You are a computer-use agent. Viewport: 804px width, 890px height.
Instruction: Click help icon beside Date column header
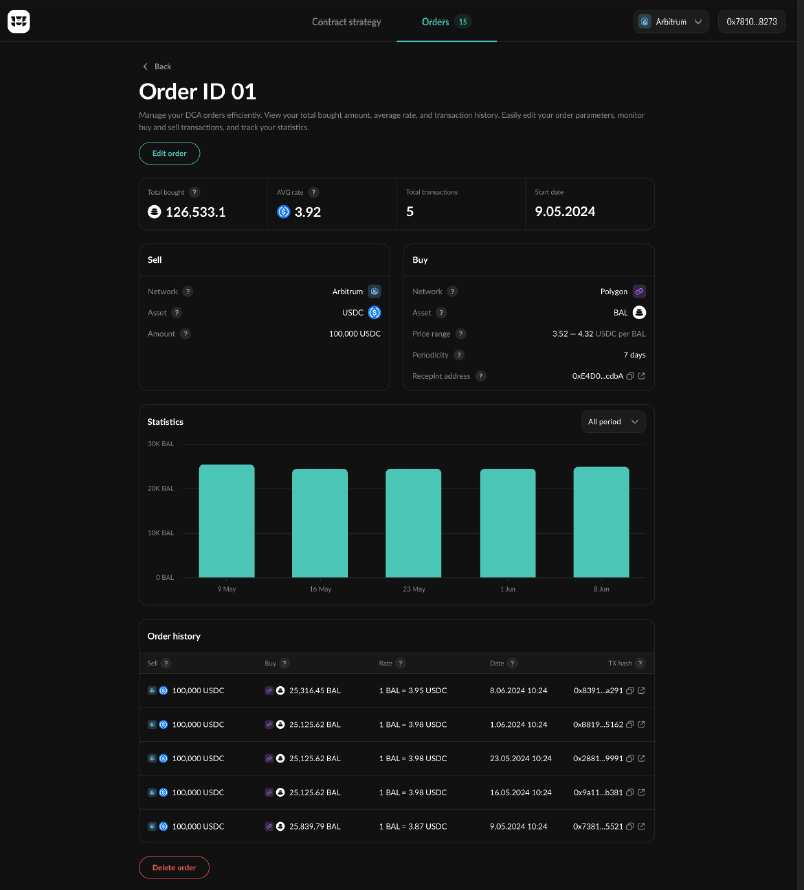tap(512, 663)
